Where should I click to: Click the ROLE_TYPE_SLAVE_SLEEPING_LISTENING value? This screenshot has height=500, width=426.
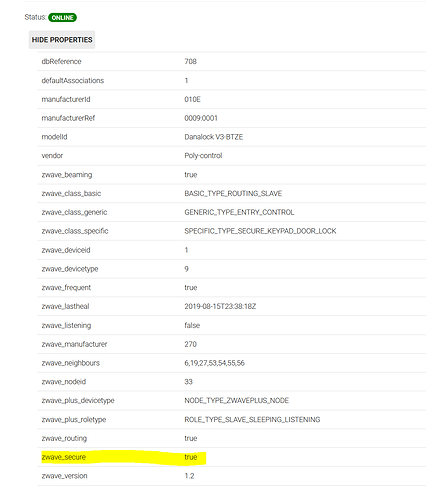click(252, 419)
